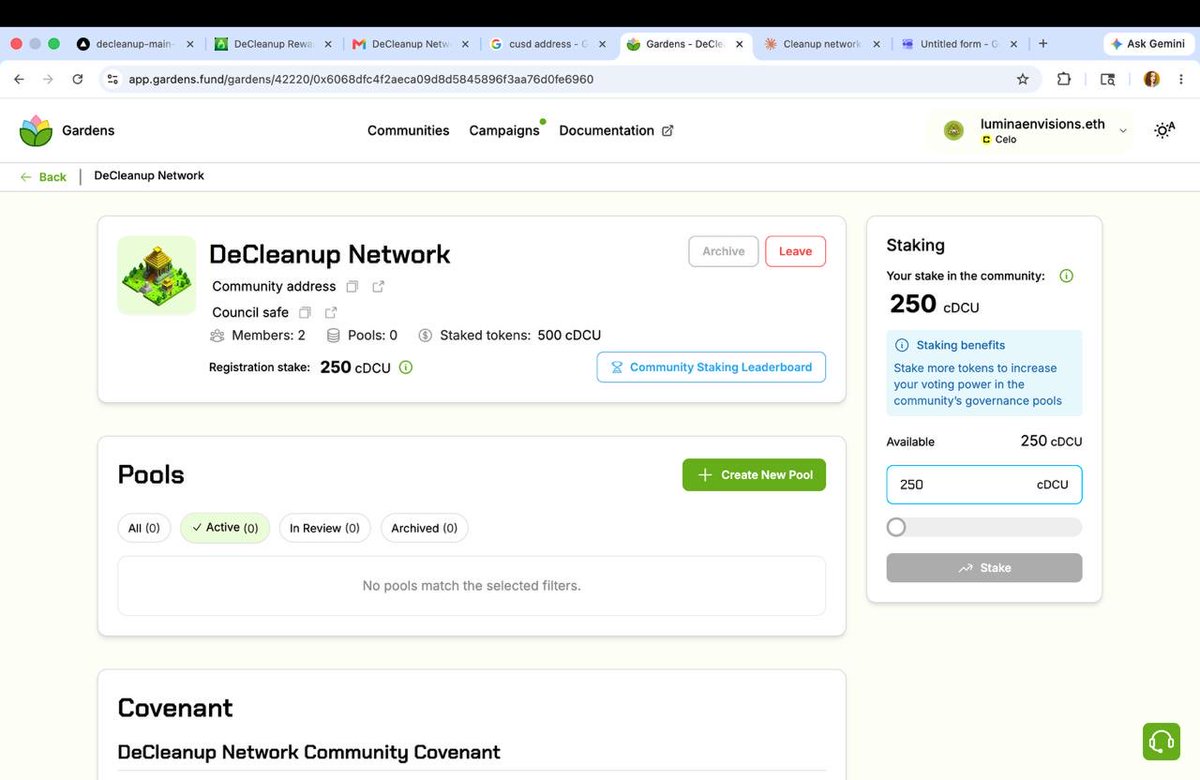Open the Communities menu
This screenshot has width=1200, height=780.
408,131
